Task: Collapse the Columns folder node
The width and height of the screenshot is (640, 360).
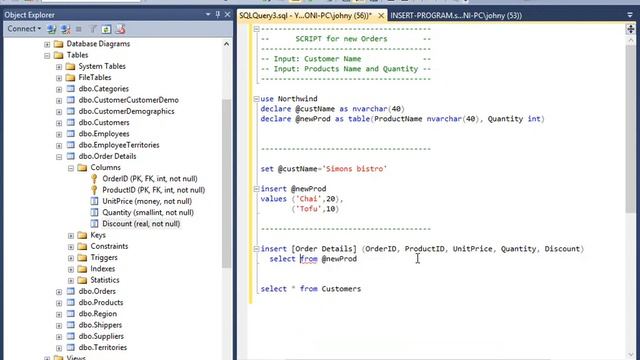Action: point(71,168)
